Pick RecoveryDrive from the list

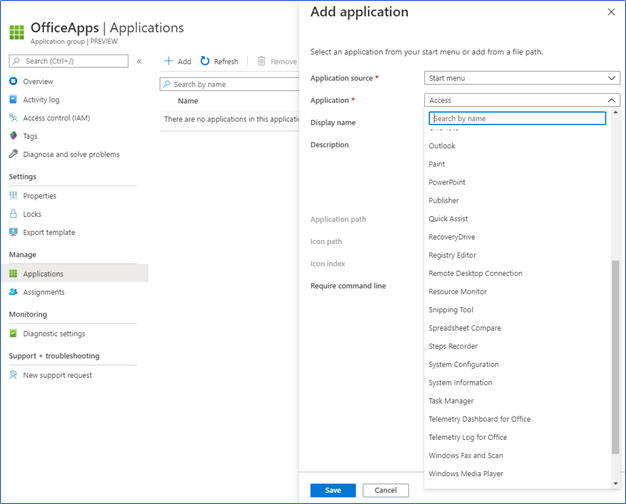point(452,237)
